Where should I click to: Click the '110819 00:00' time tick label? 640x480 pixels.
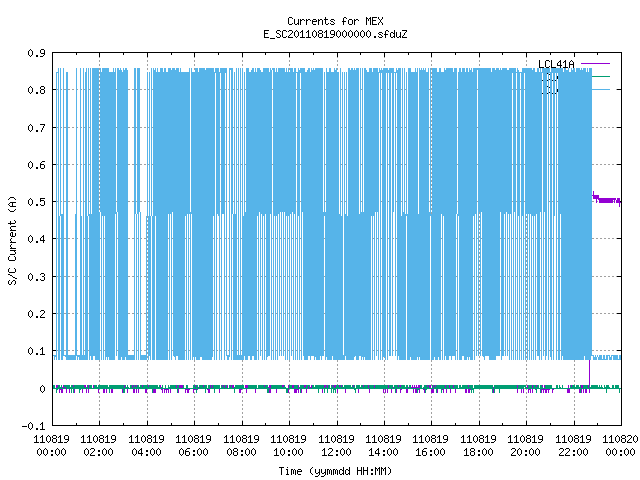click(51, 446)
